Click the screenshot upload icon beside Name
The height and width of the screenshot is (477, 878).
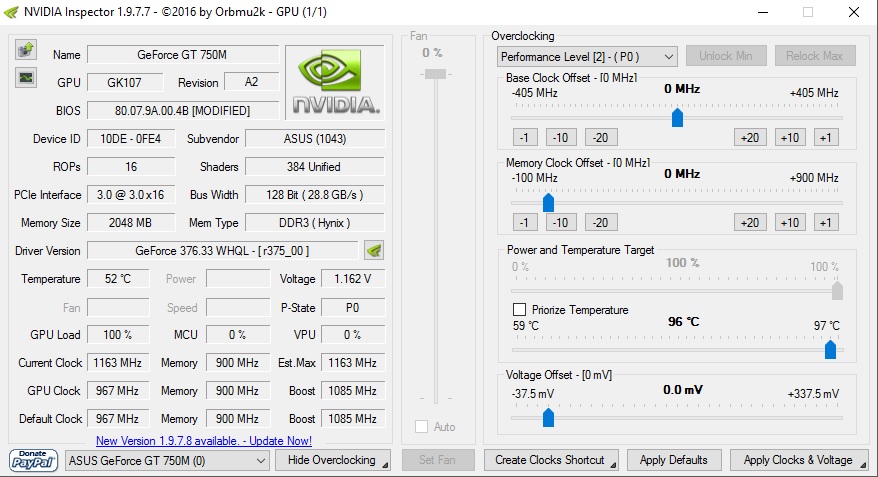(26, 50)
